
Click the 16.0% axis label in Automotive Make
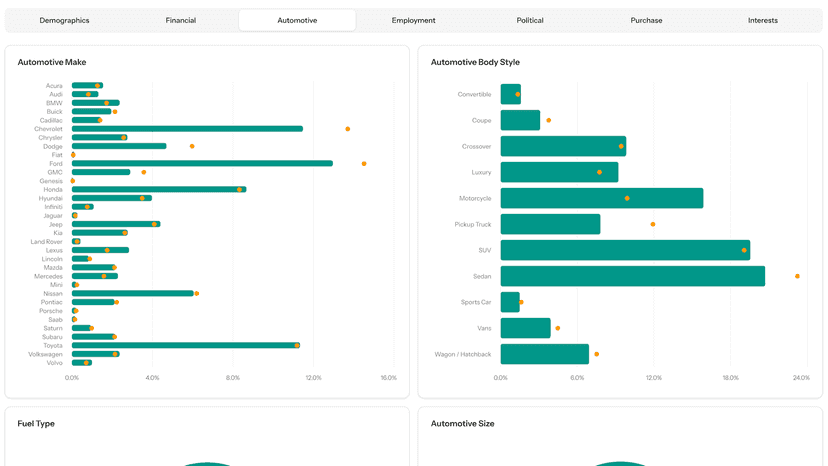[x=389, y=378]
